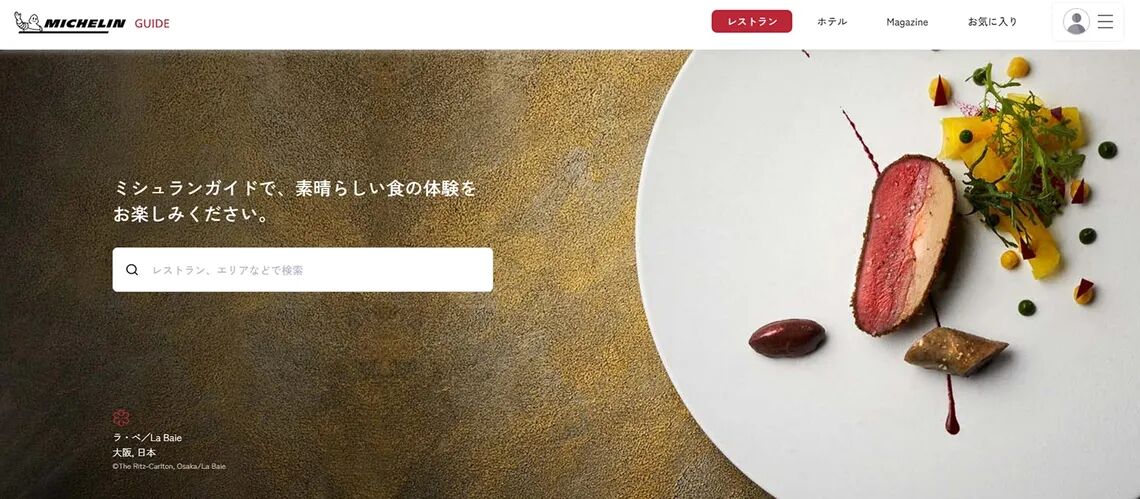
Task: Open the Magazine section
Action: 907,23
